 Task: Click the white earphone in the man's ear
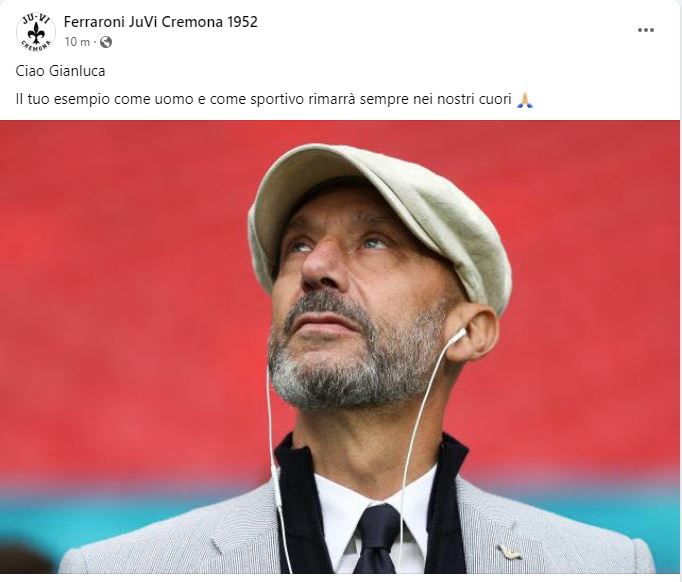[x=458, y=336]
